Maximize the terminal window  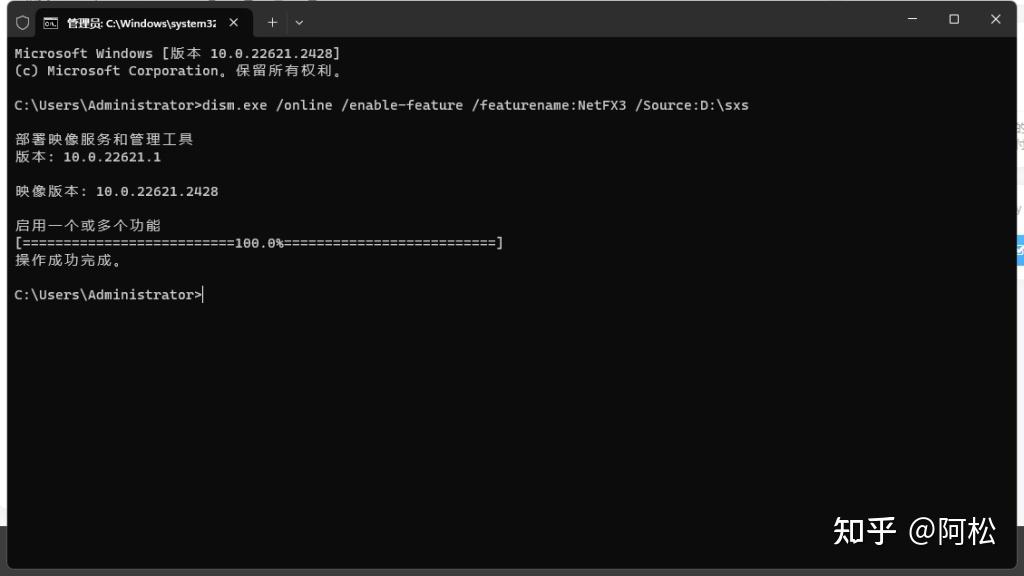coord(954,19)
